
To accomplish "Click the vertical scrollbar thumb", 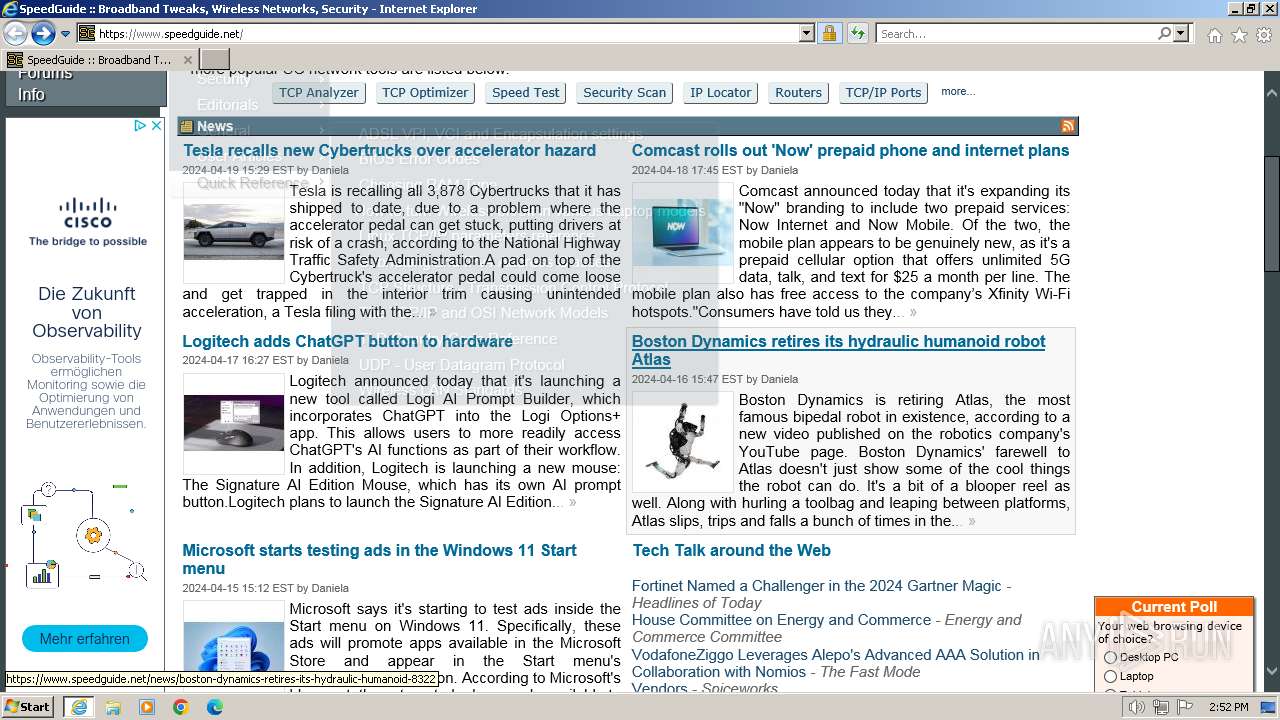I will tap(1271, 213).
